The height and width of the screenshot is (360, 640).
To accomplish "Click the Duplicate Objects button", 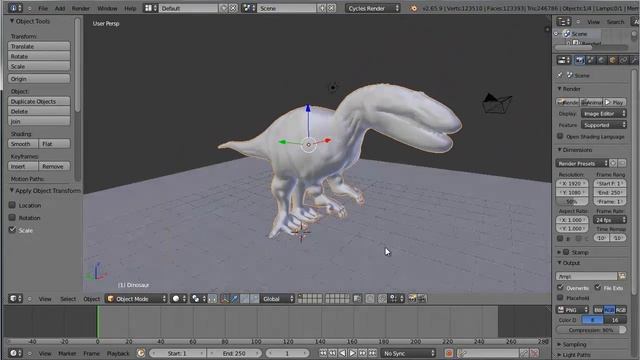I will 39,101.
